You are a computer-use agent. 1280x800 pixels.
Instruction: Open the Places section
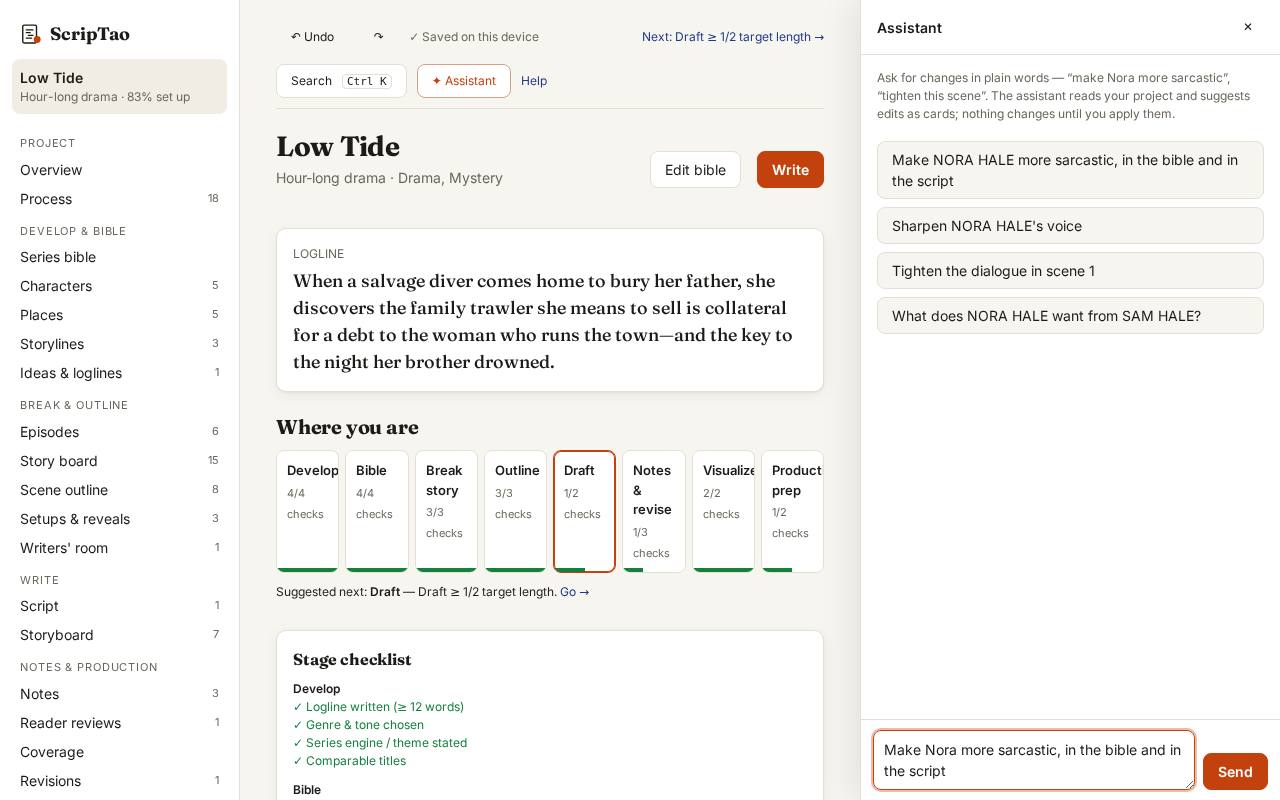pyautogui.click(x=119, y=315)
